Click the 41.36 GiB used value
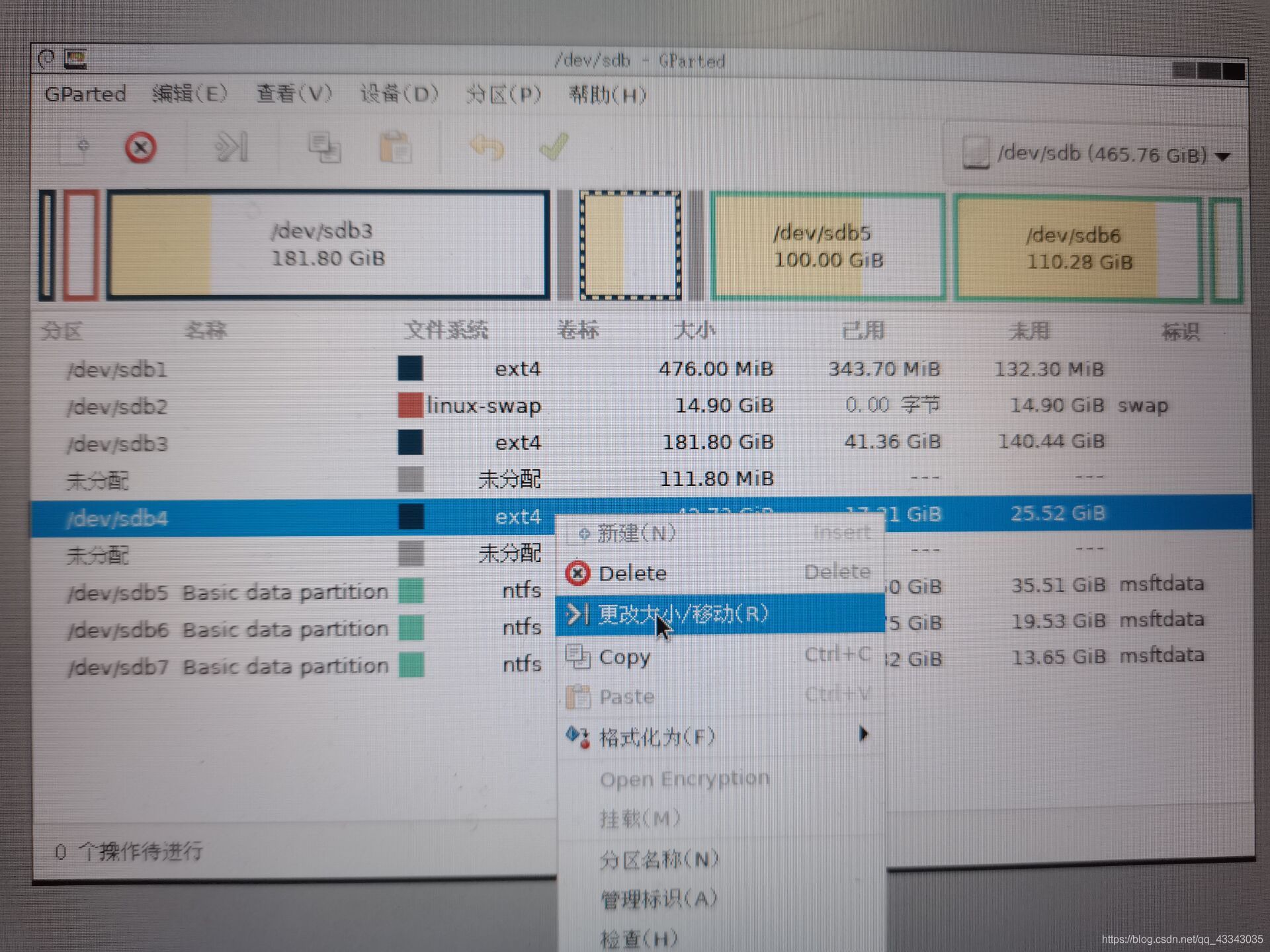1270x952 pixels. tap(892, 442)
